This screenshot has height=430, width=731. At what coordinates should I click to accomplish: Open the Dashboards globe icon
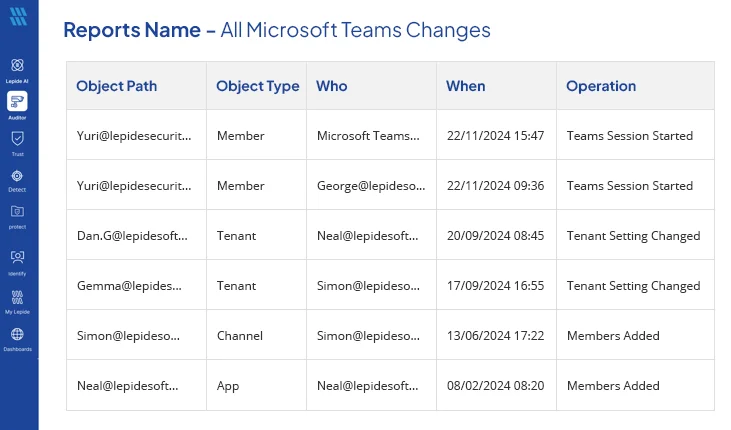(17, 334)
